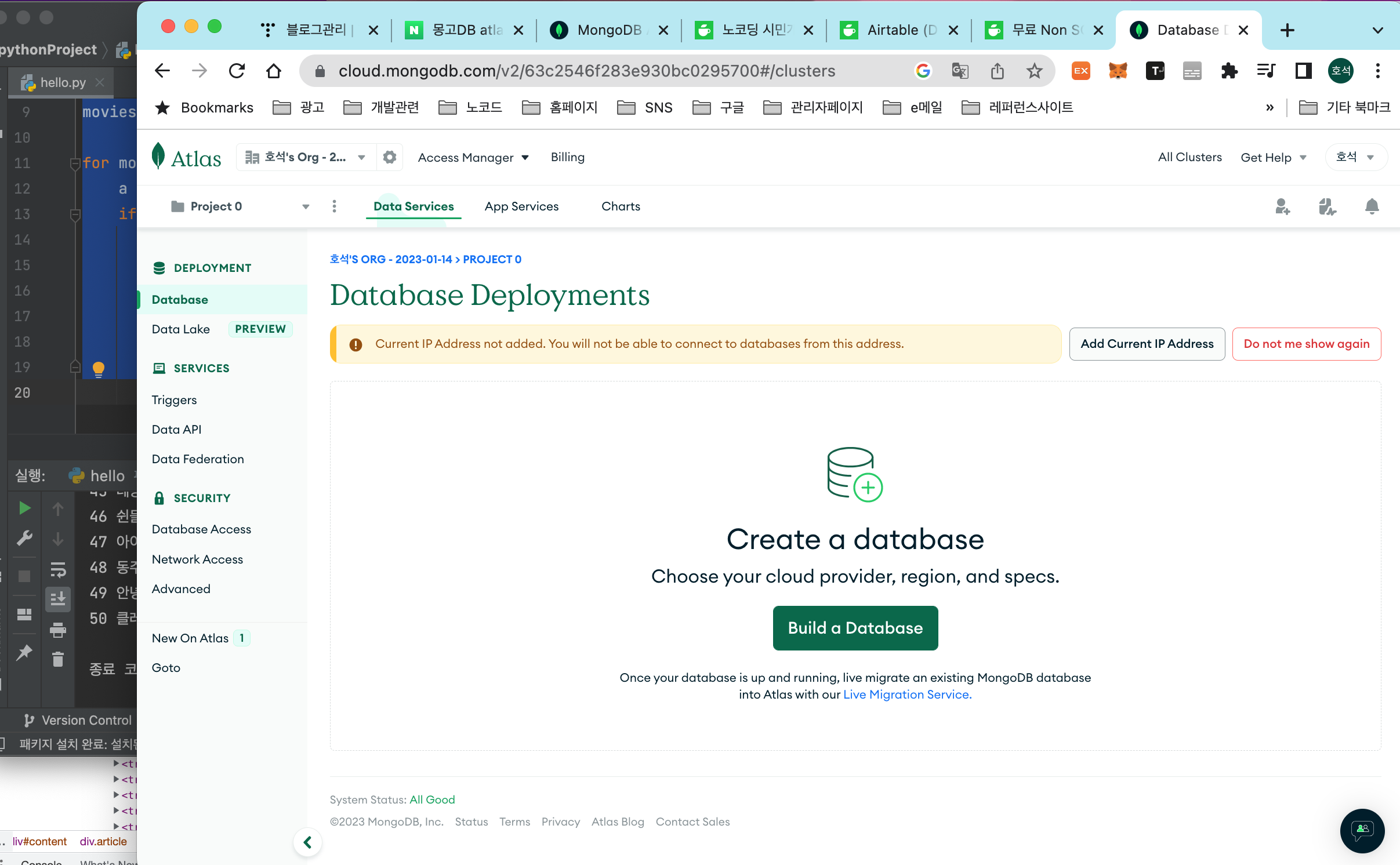Click Do not me show again

pyautogui.click(x=1307, y=344)
